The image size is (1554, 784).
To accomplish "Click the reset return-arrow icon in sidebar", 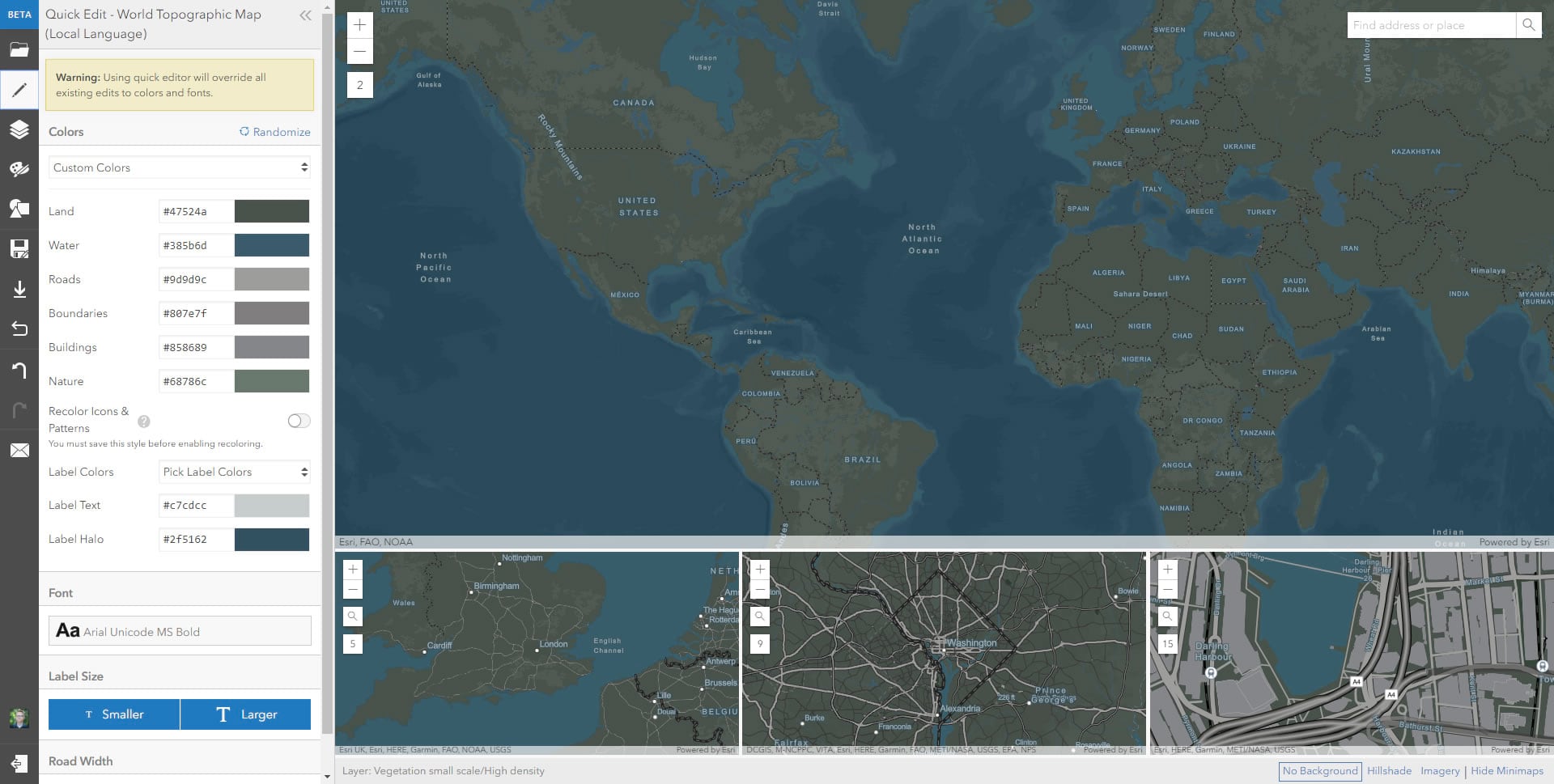I will (19, 328).
